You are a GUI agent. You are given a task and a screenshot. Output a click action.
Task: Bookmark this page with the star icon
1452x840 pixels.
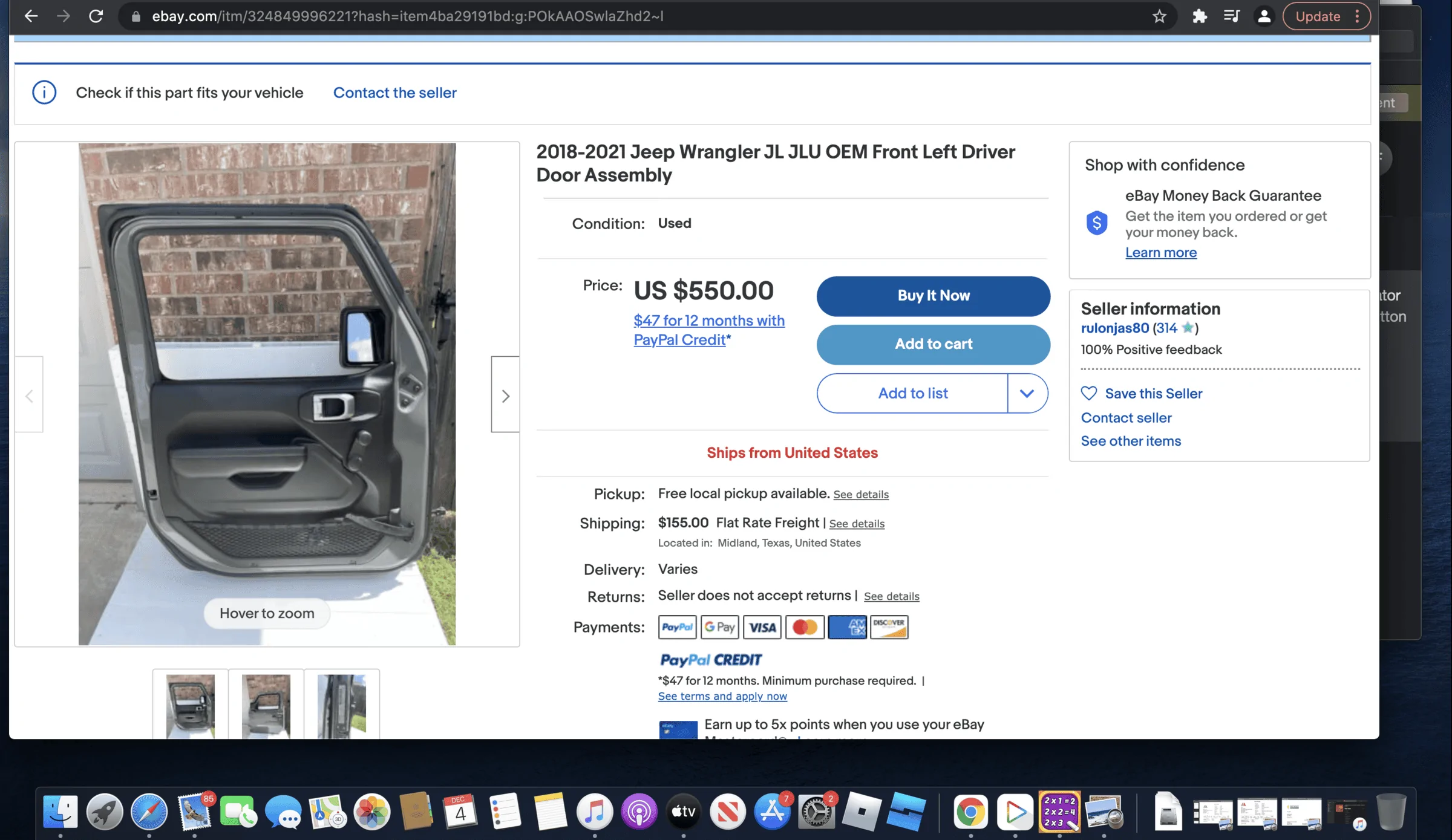pyautogui.click(x=1159, y=16)
